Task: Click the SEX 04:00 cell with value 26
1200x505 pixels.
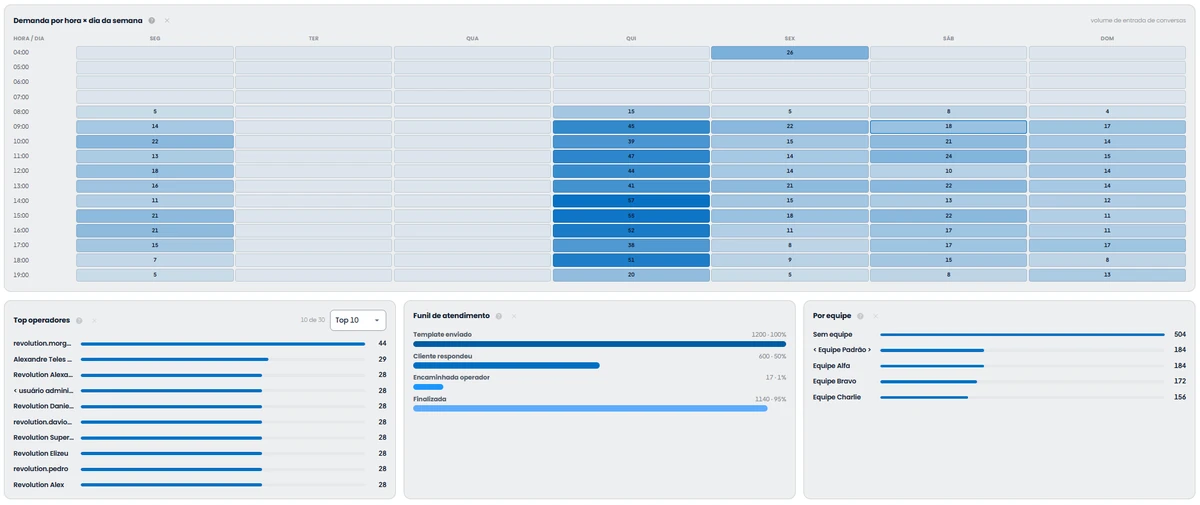Action: pos(790,52)
